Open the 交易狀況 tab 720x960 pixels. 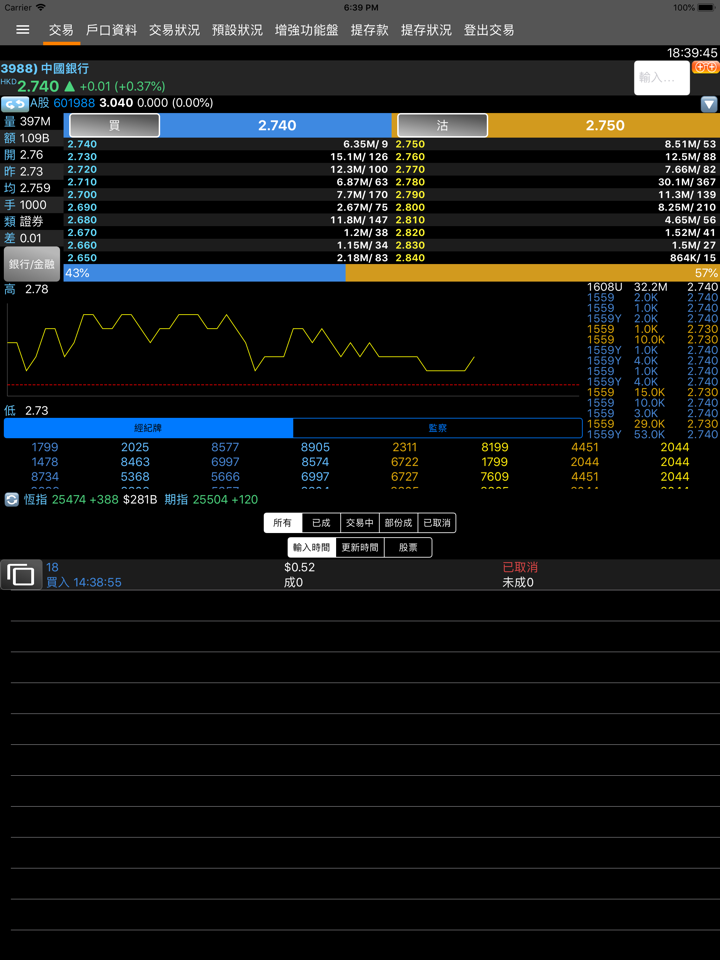pos(174,30)
